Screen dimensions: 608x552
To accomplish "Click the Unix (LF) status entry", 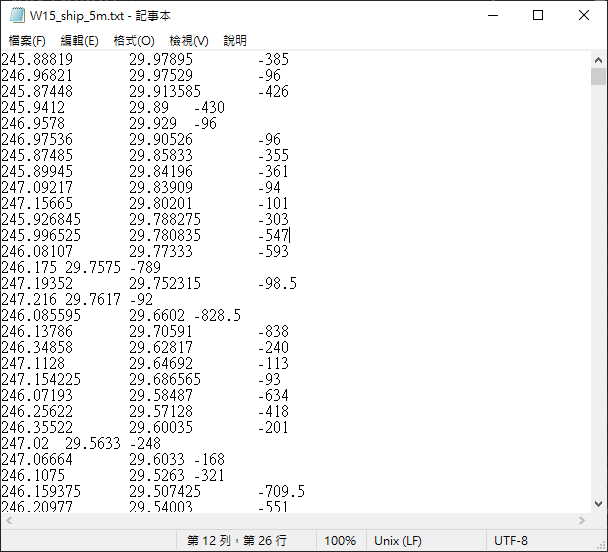I will click(x=398, y=540).
